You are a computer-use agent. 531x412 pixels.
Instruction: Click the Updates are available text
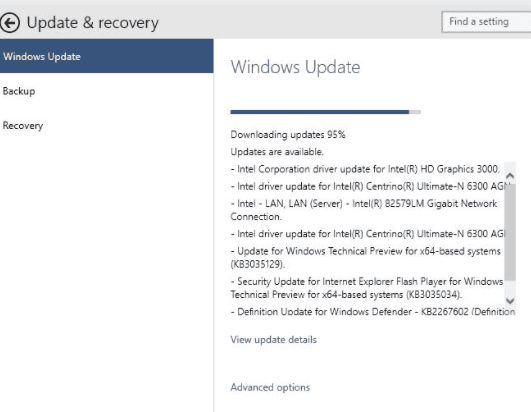pos(277,152)
